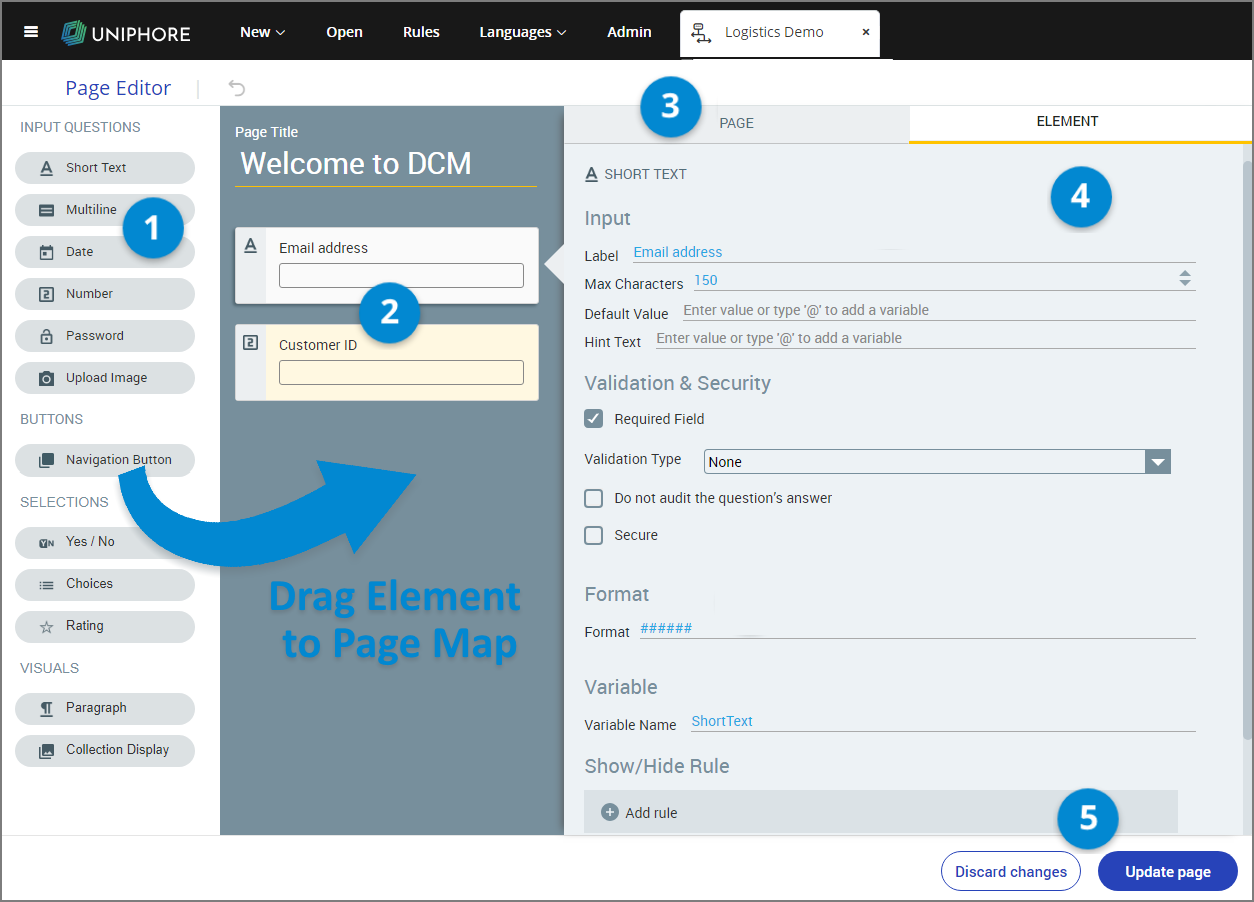Image resolution: width=1254 pixels, height=902 pixels.
Task: Select the Choices element button
Action: click(105, 584)
